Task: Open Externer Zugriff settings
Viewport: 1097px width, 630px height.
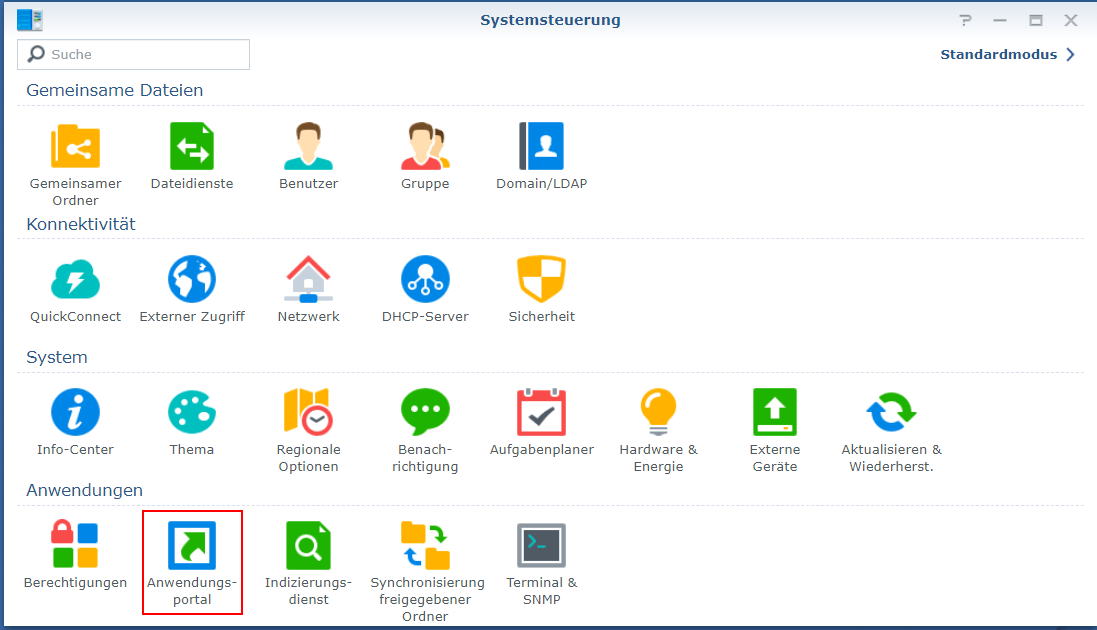Action: pyautogui.click(x=191, y=280)
